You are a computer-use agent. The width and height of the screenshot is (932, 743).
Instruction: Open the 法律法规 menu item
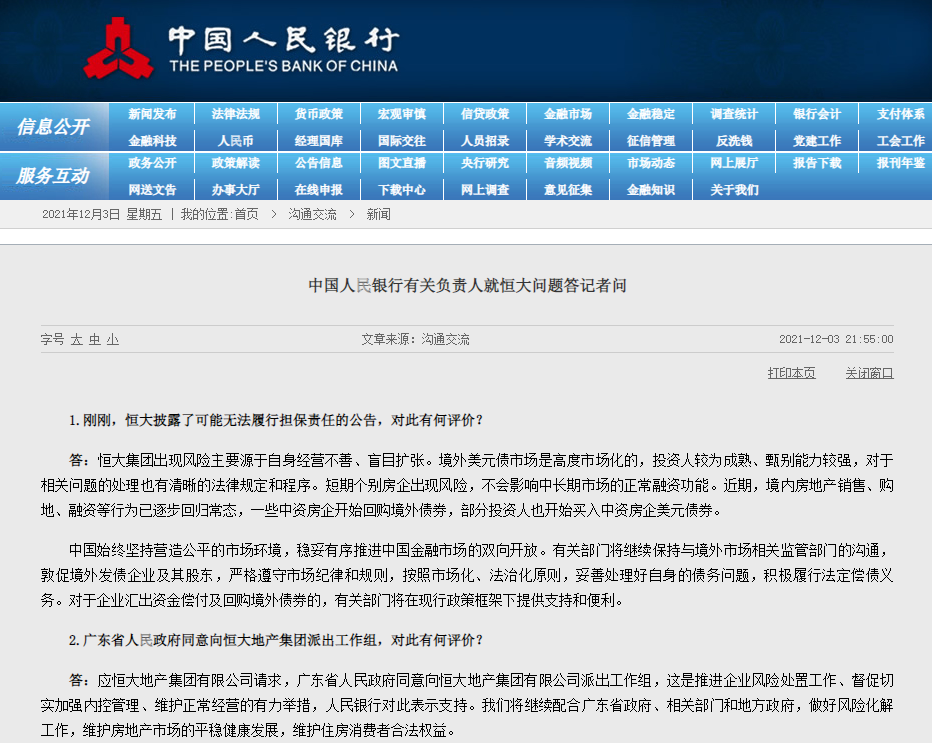235,114
